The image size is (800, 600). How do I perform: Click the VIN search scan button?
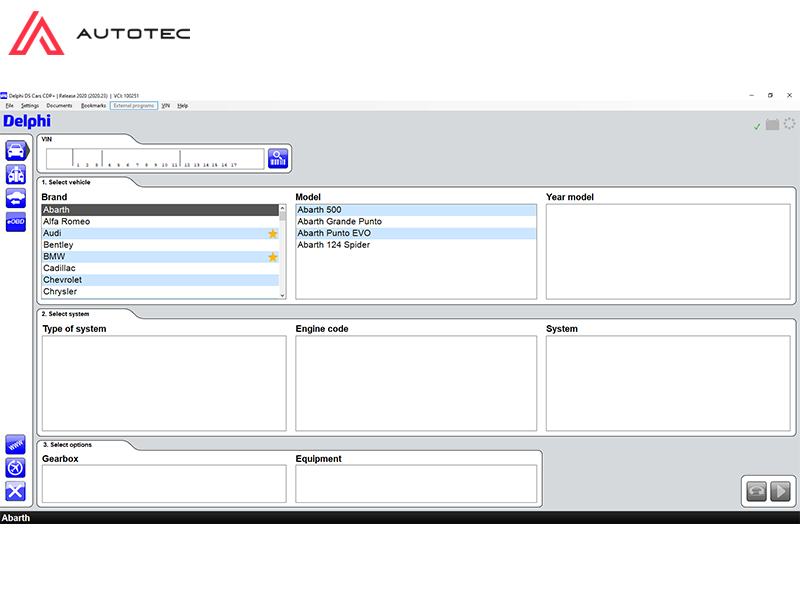point(278,158)
